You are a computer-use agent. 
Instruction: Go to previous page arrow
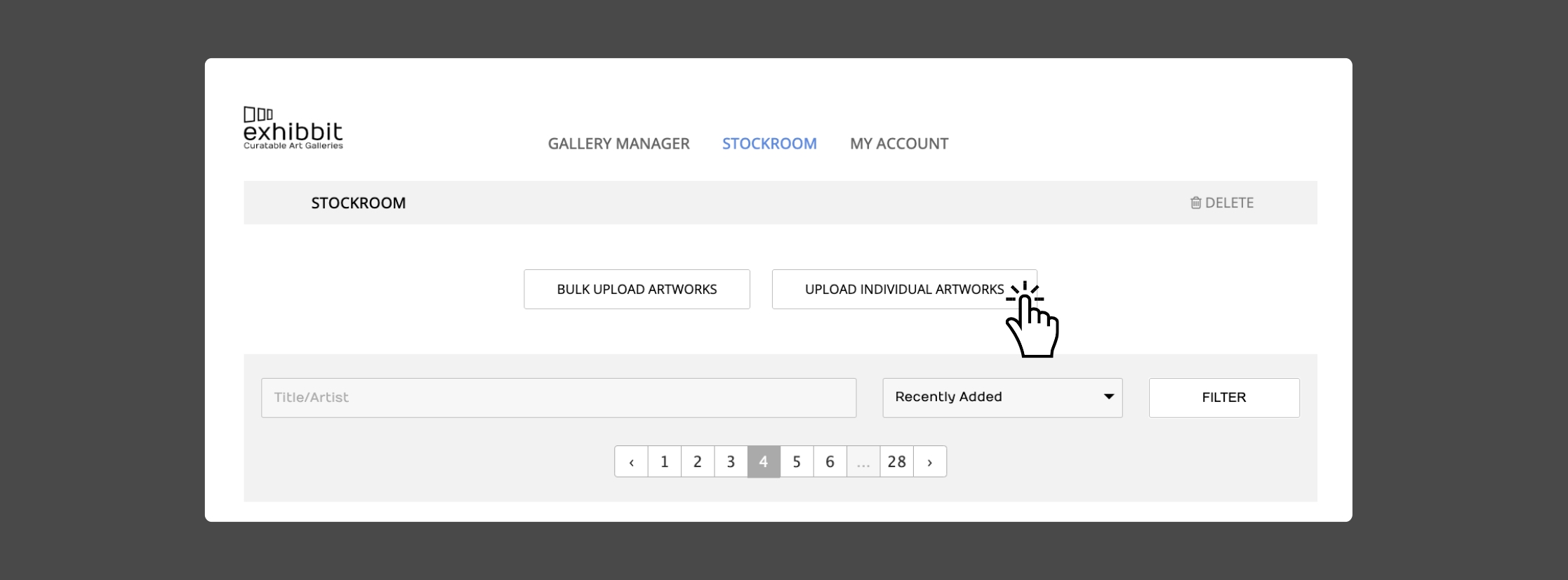point(631,461)
